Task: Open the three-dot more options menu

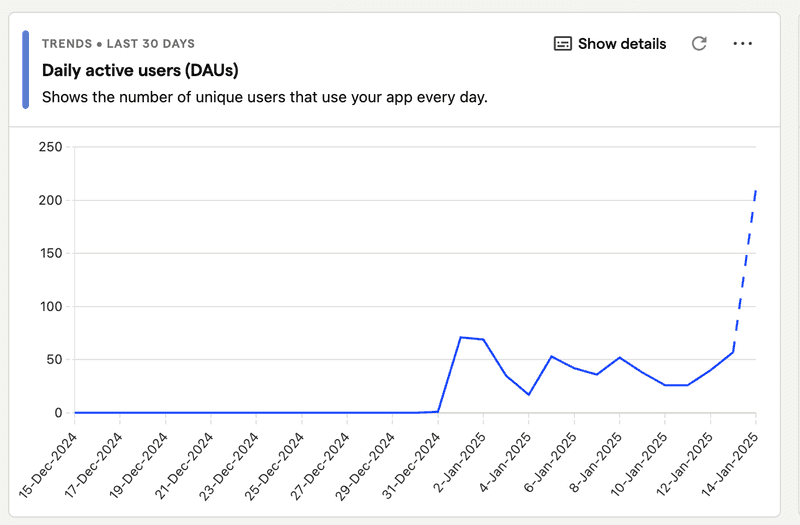Action: click(x=743, y=44)
